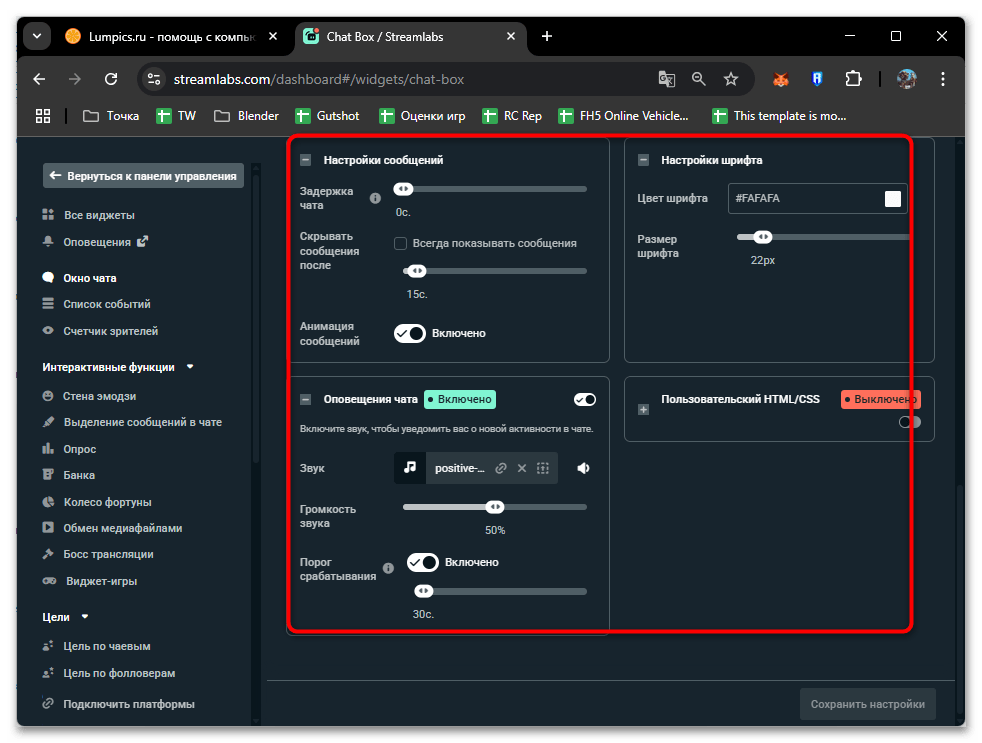
Task: Click the Вернуться к панели управления button
Action: (x=143, y=176)
